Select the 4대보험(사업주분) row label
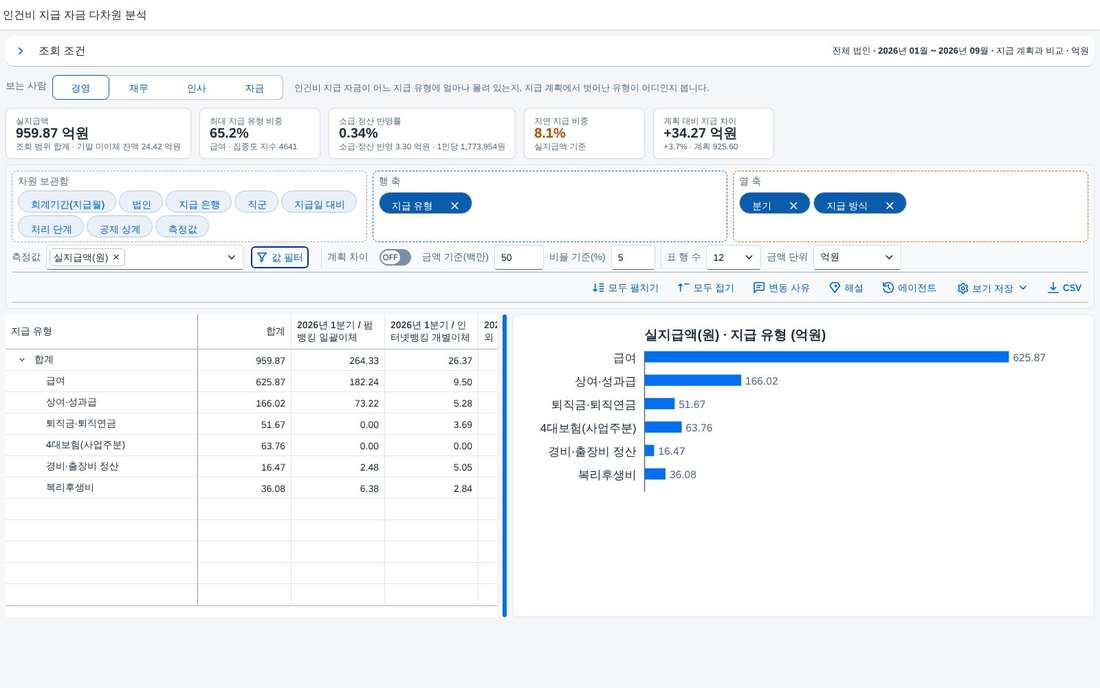This screenshot has height=688, width=1100. (x=86, y=445)
